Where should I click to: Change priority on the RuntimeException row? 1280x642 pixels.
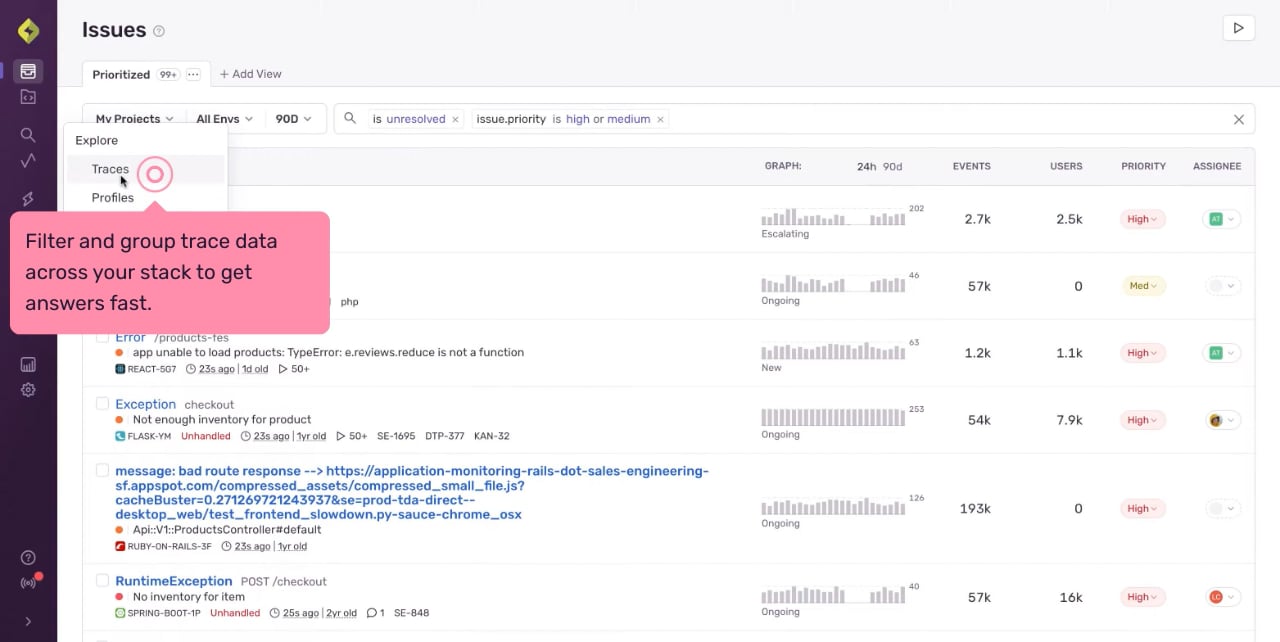click(1142, 597)
